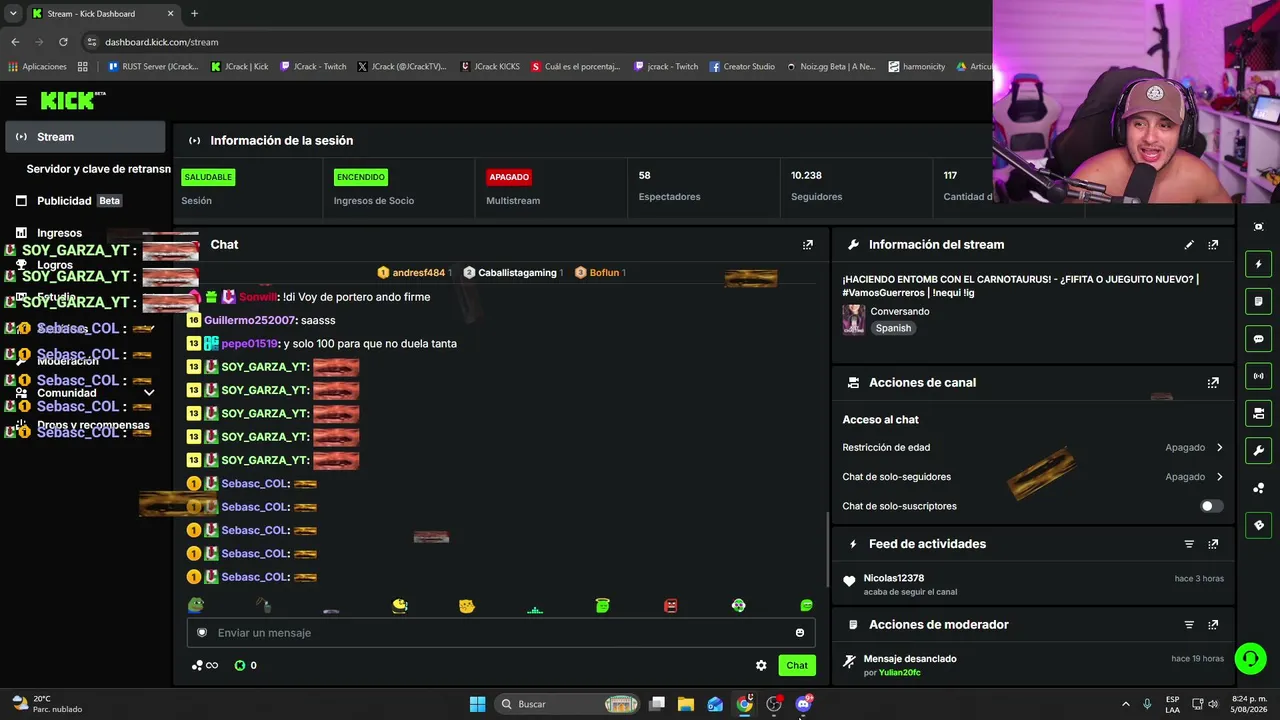The height and width of the screenshot is (720, 1280).
Task: Open the Chrome tab search dropdown
Action: tap(13, 13)
